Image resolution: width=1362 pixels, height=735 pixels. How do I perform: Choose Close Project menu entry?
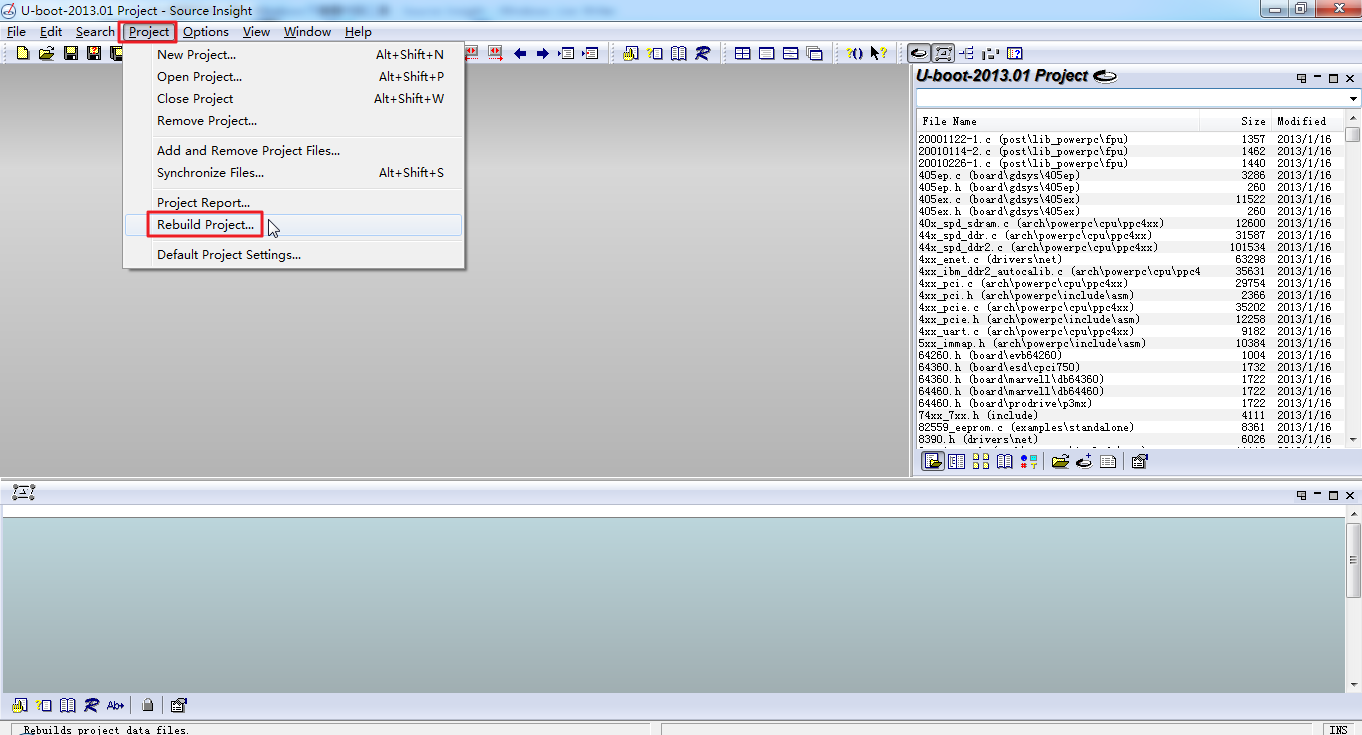[293, 99]
